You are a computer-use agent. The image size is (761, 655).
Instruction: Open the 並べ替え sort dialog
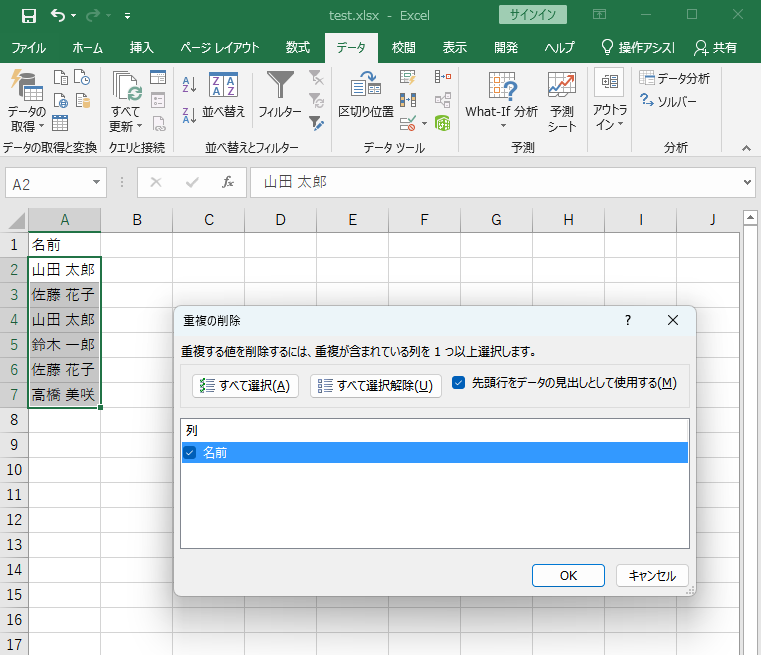[223, 96]
